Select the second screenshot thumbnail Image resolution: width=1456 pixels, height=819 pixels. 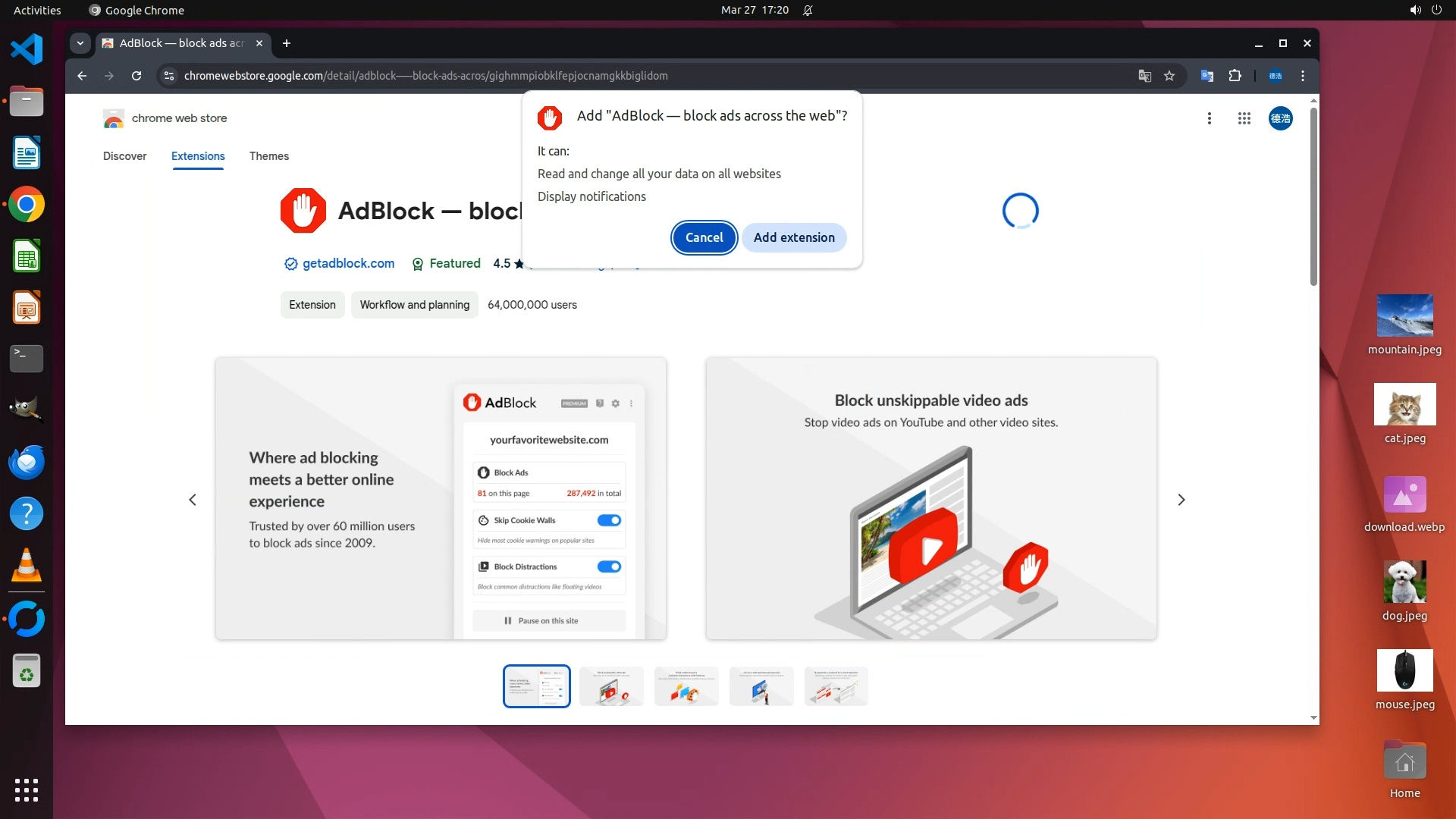611,686
